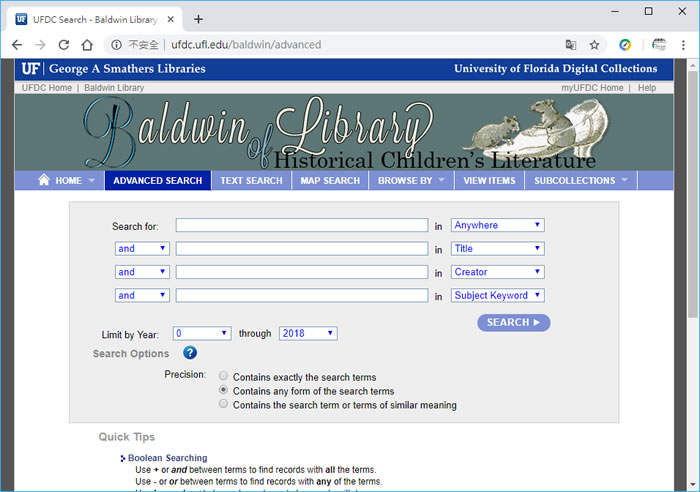This screenshot has height=492, width=700.
Task: Click the Subject Keyword search text field
Action: point(302,295)
